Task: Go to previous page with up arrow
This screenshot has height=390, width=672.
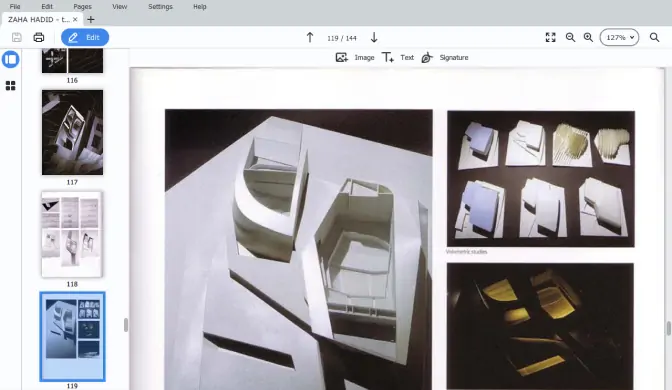Action: point(310,38)
